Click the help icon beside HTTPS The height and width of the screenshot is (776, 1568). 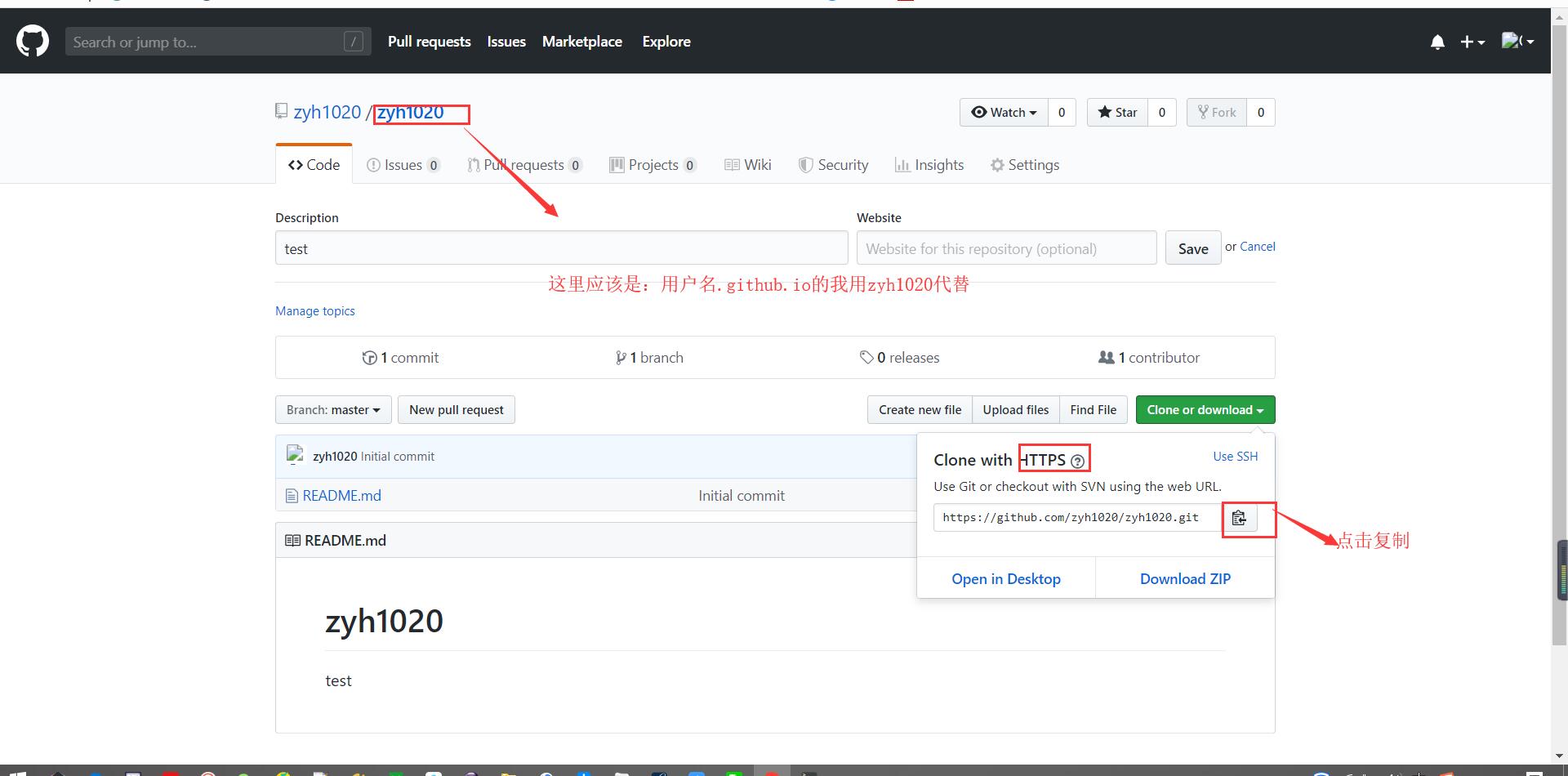1077,462
